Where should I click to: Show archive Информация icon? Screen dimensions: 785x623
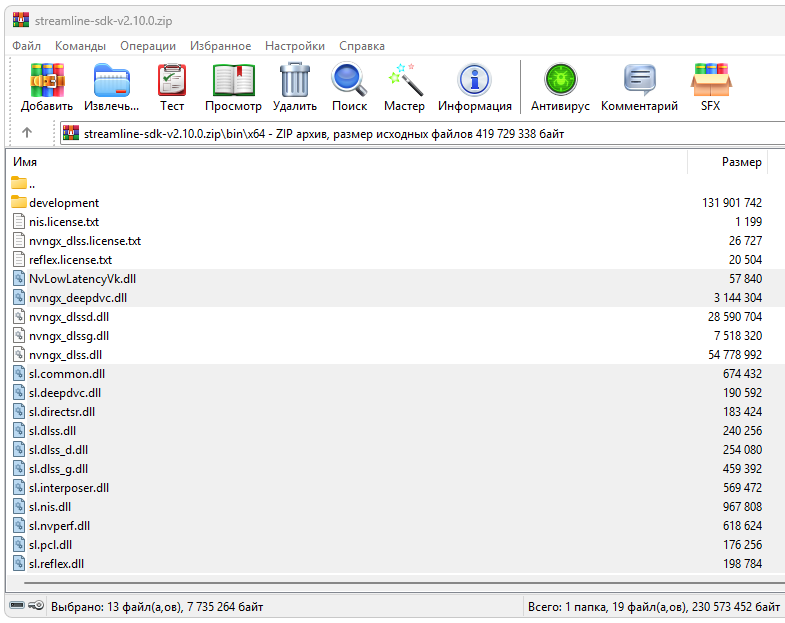click(474, 80)
